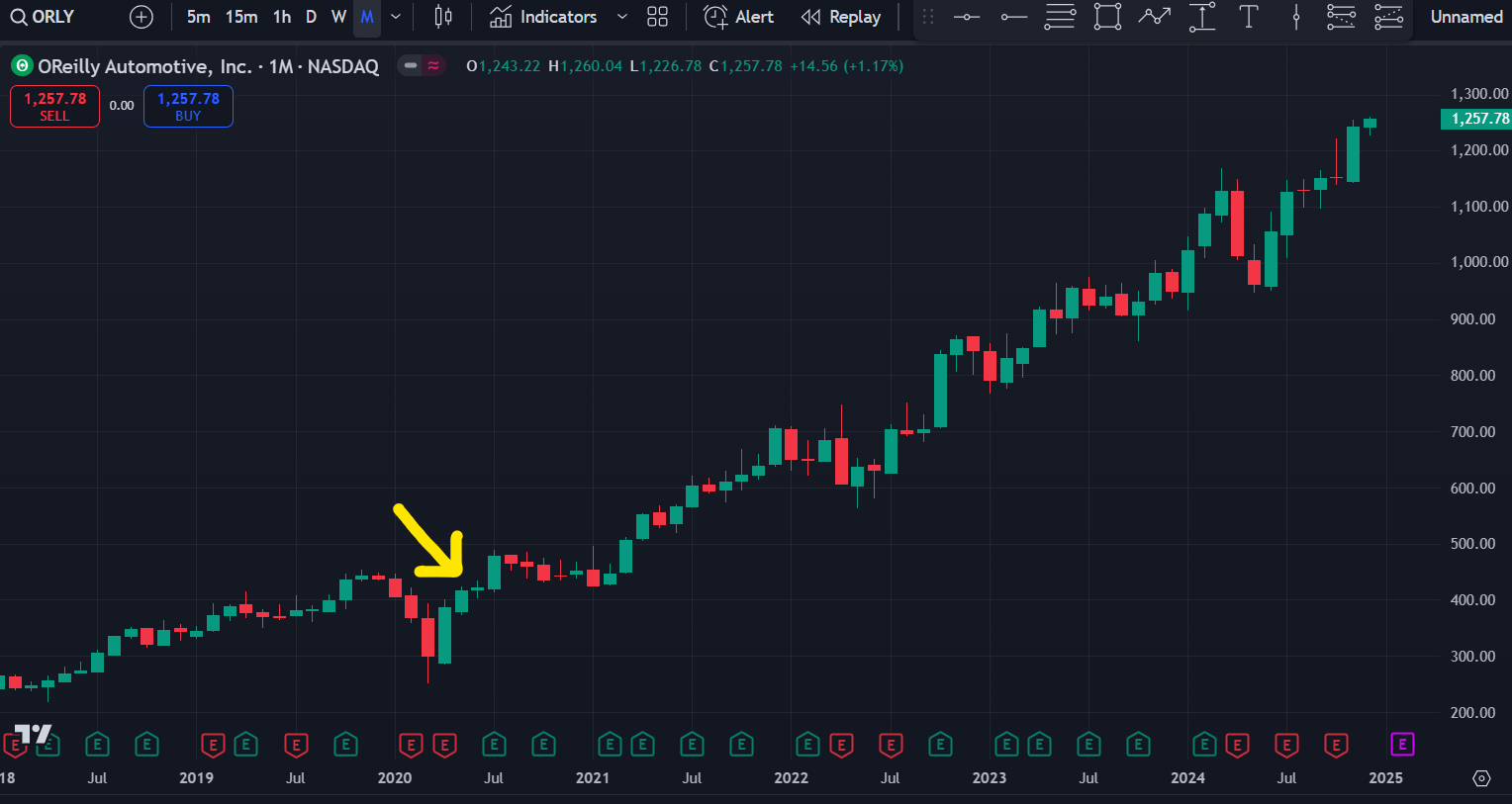The height and width of the screenshot is (804, 1512).
Task: Click the OReilly Automotive, Inc. chart title
Action: coord(209,66)
